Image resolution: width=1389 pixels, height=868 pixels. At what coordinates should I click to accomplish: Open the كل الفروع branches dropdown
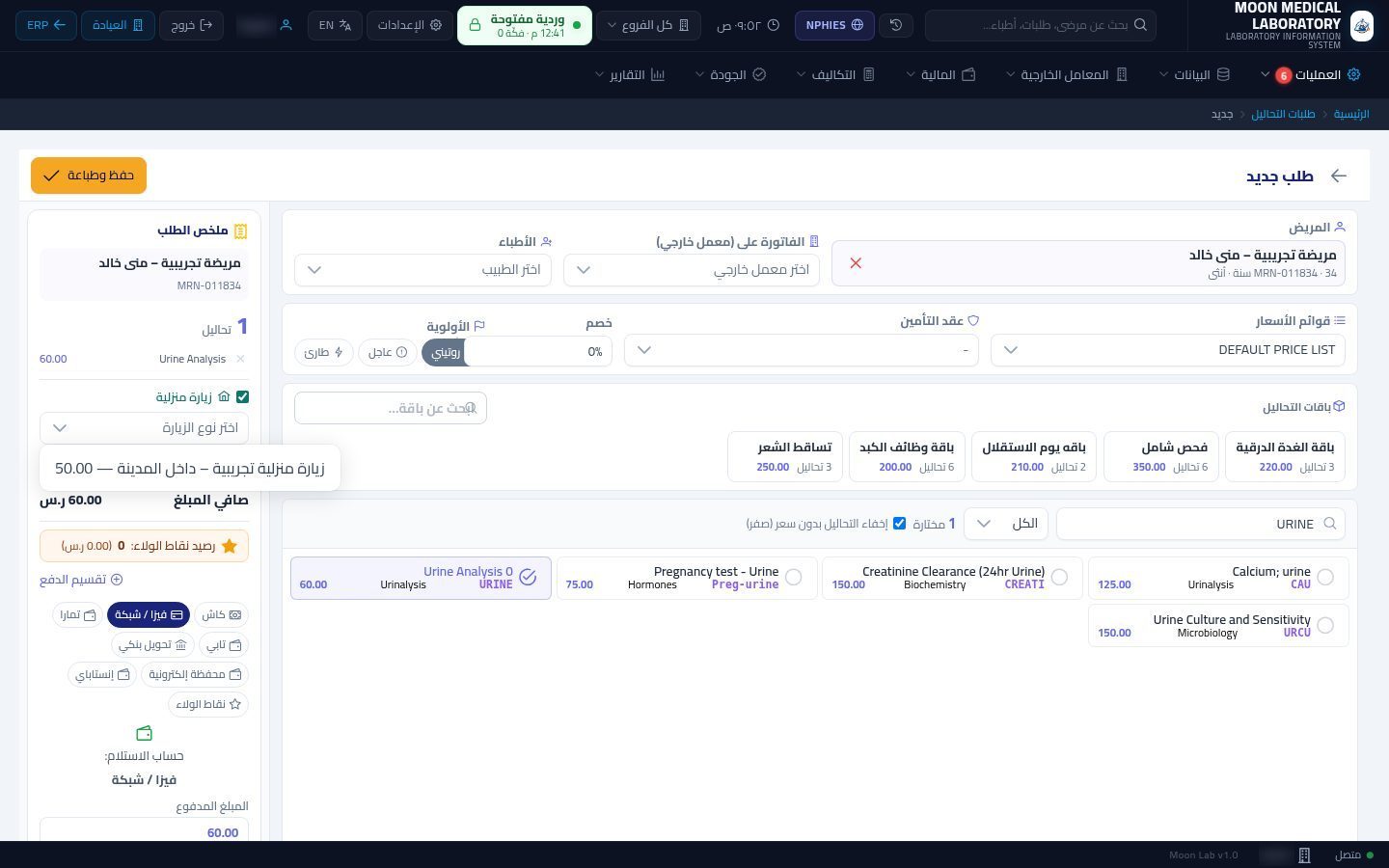click(x=647, y=25)
